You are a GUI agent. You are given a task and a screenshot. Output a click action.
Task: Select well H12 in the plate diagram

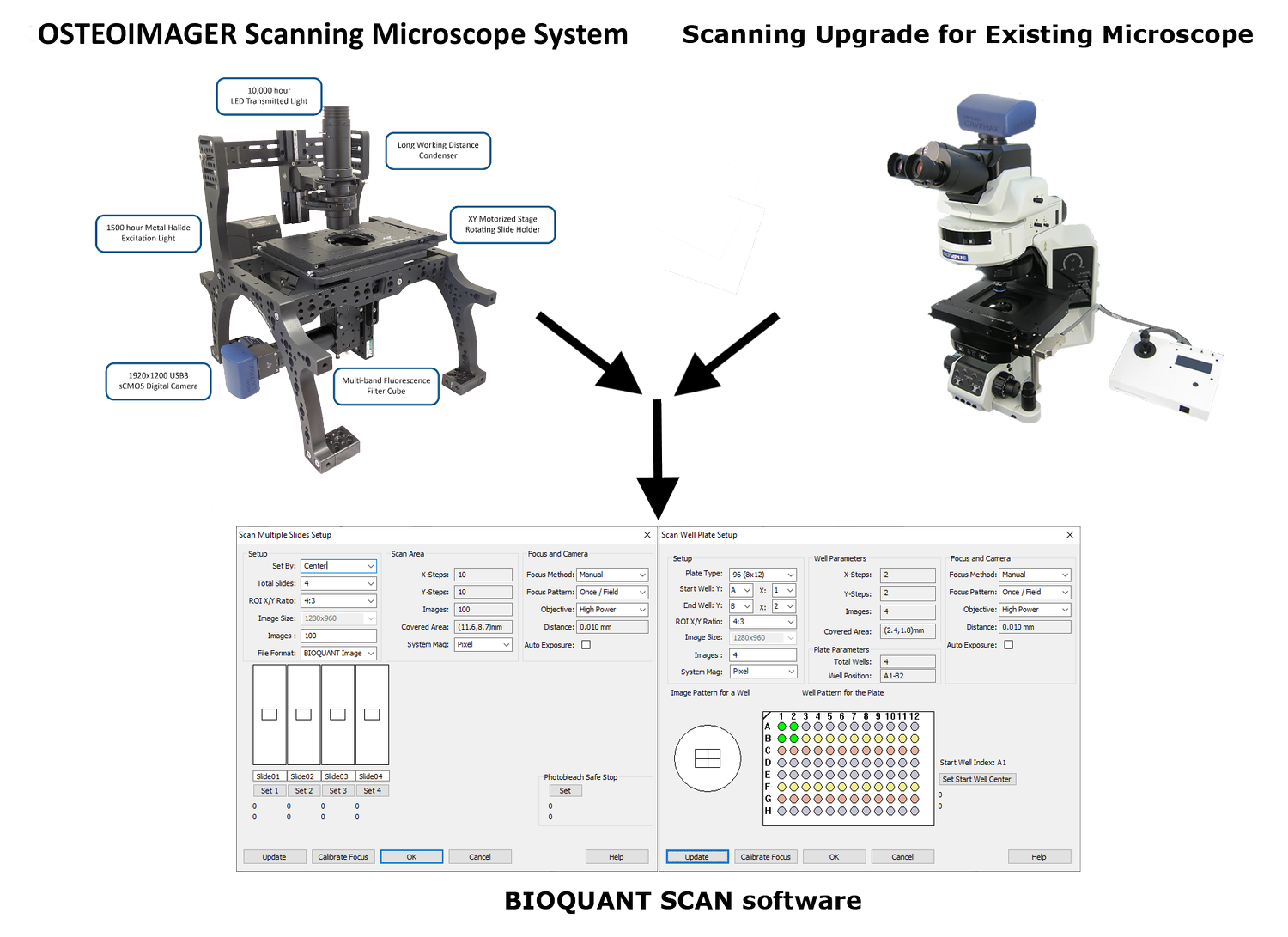tap(914, 811)
